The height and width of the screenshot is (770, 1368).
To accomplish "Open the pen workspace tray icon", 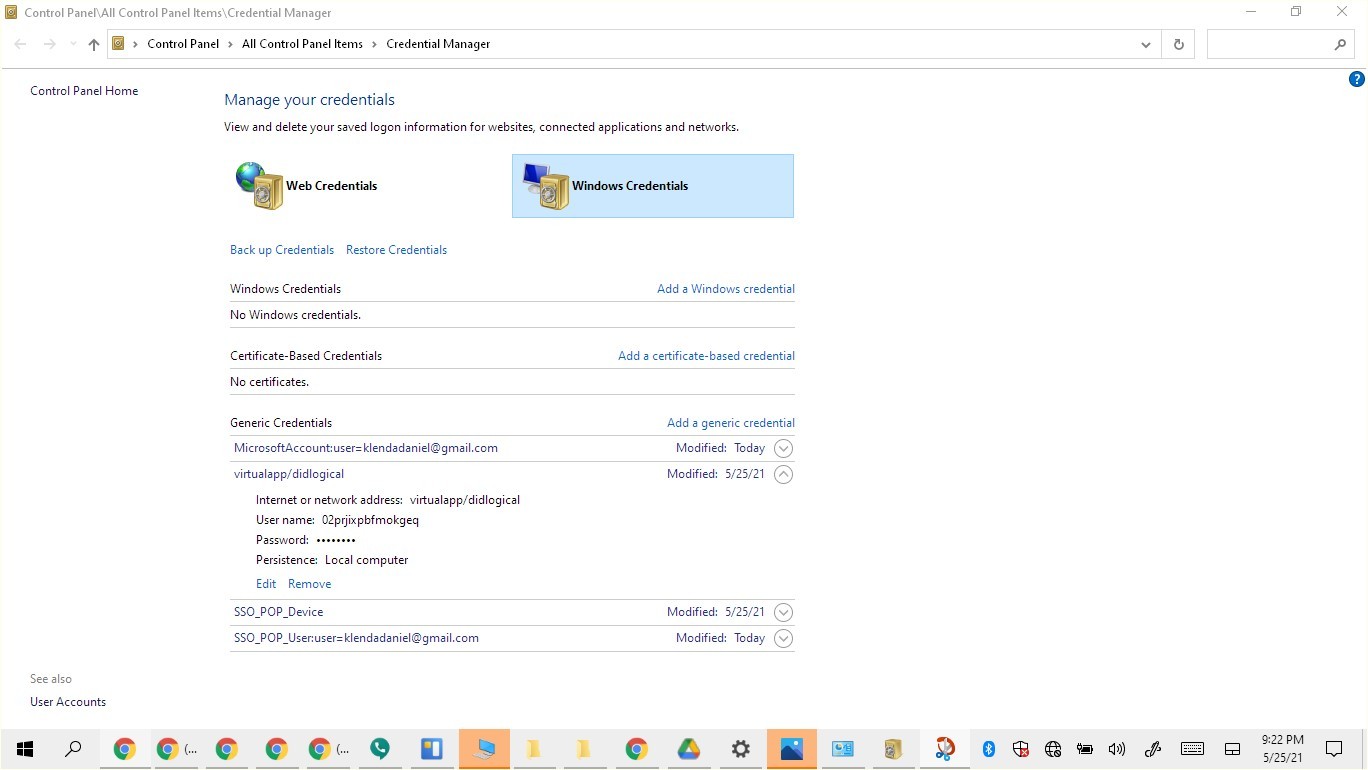I will (x=1152, y=749).
